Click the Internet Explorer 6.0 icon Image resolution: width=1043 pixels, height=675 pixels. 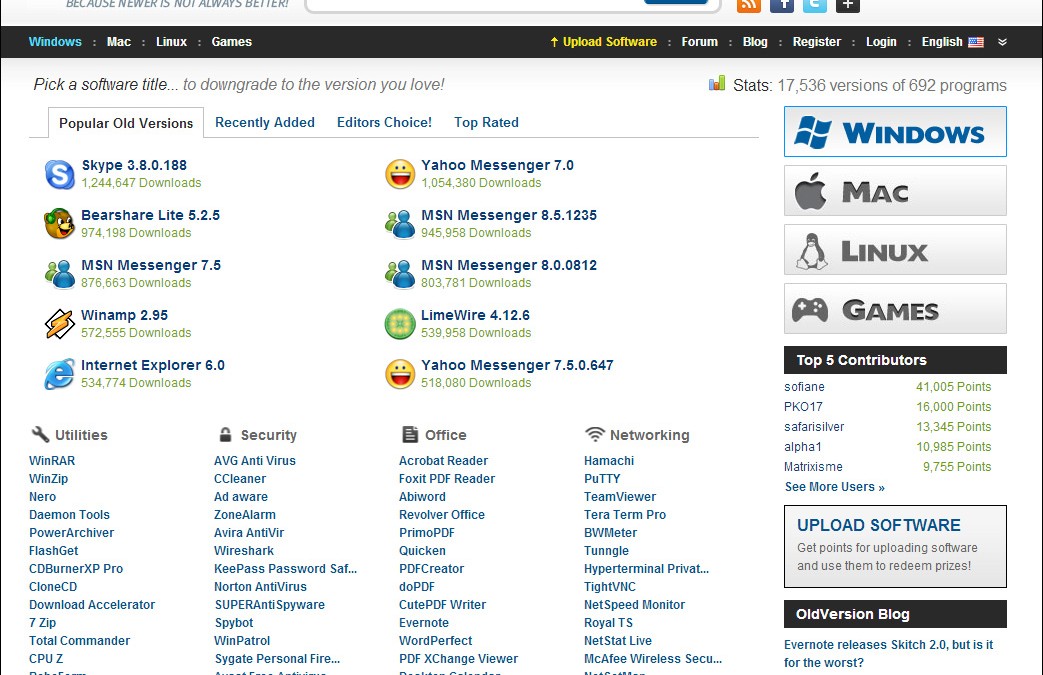point(60,374)
